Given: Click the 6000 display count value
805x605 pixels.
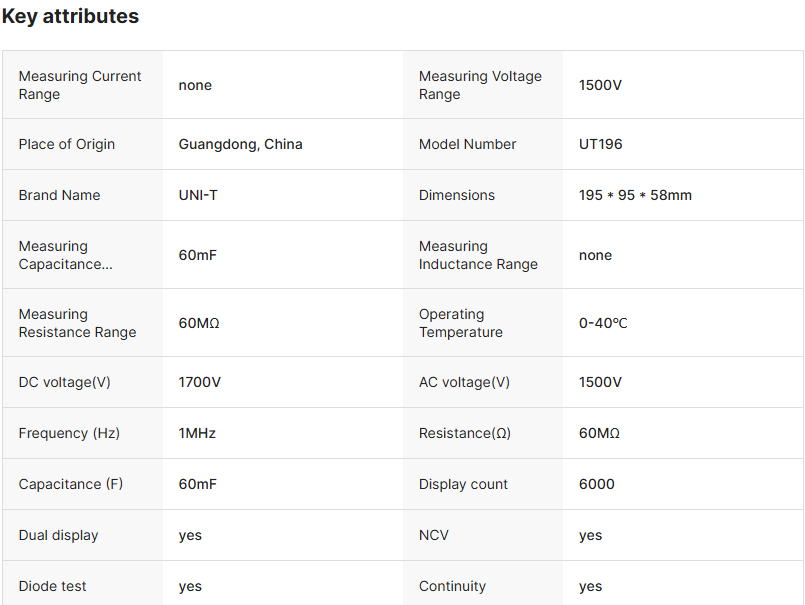Looking at the screenshot, I should [596, 484].
